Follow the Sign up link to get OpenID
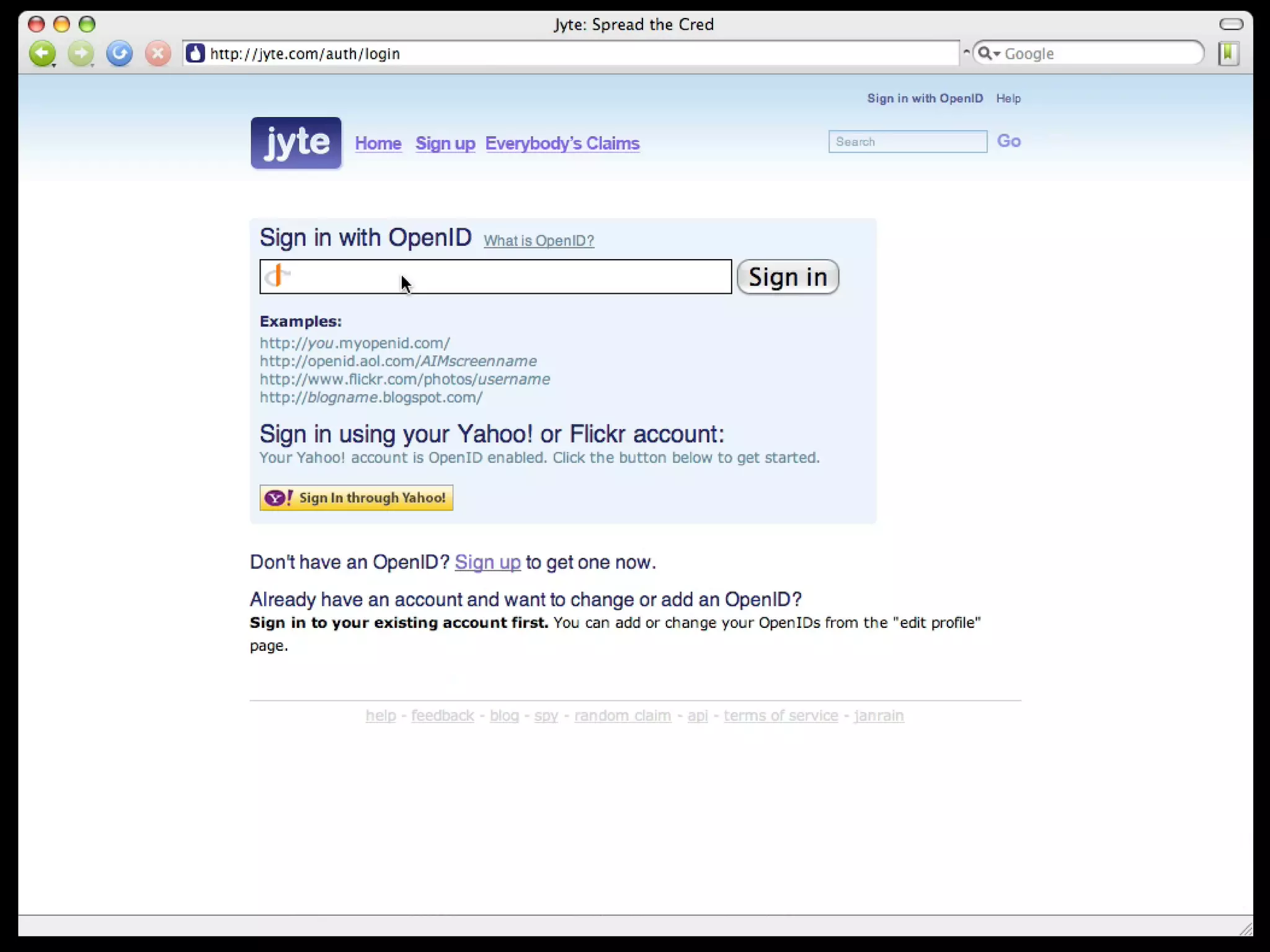 click(487, 562)
